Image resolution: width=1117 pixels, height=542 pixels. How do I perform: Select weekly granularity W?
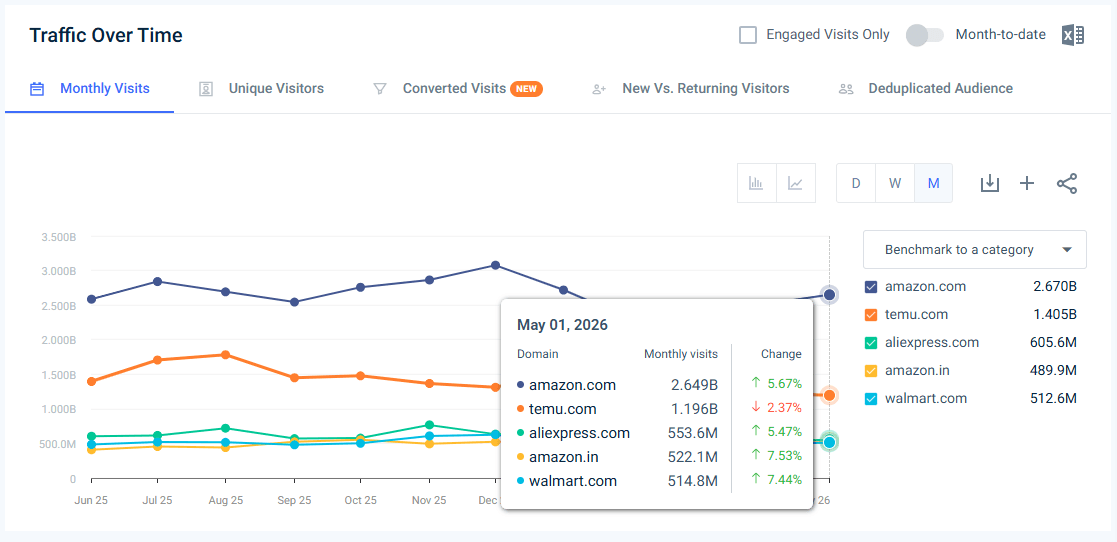[x=895, y=183]
